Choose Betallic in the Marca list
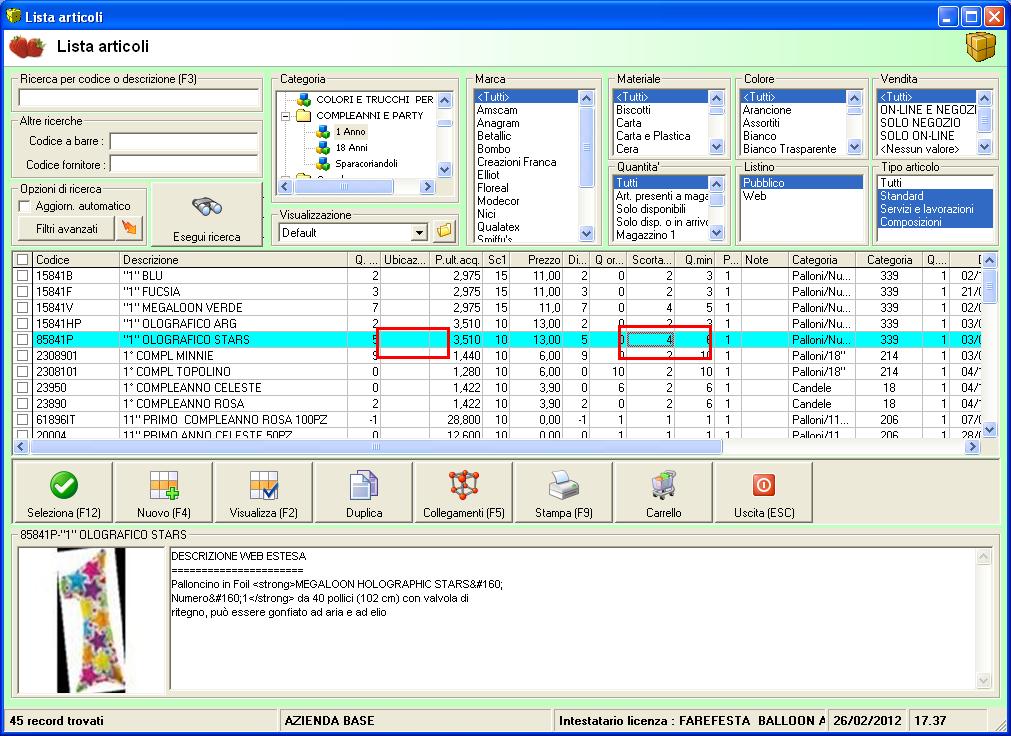Viewport: 1011px width, 736px height. 494,136
